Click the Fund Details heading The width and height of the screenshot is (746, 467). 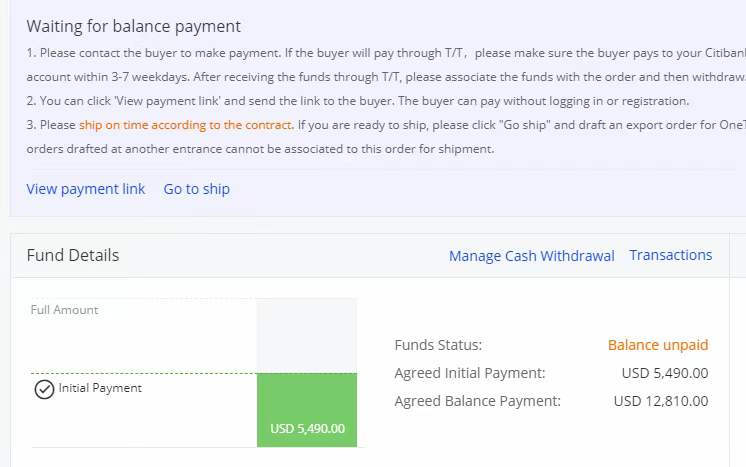pos(73,255)
